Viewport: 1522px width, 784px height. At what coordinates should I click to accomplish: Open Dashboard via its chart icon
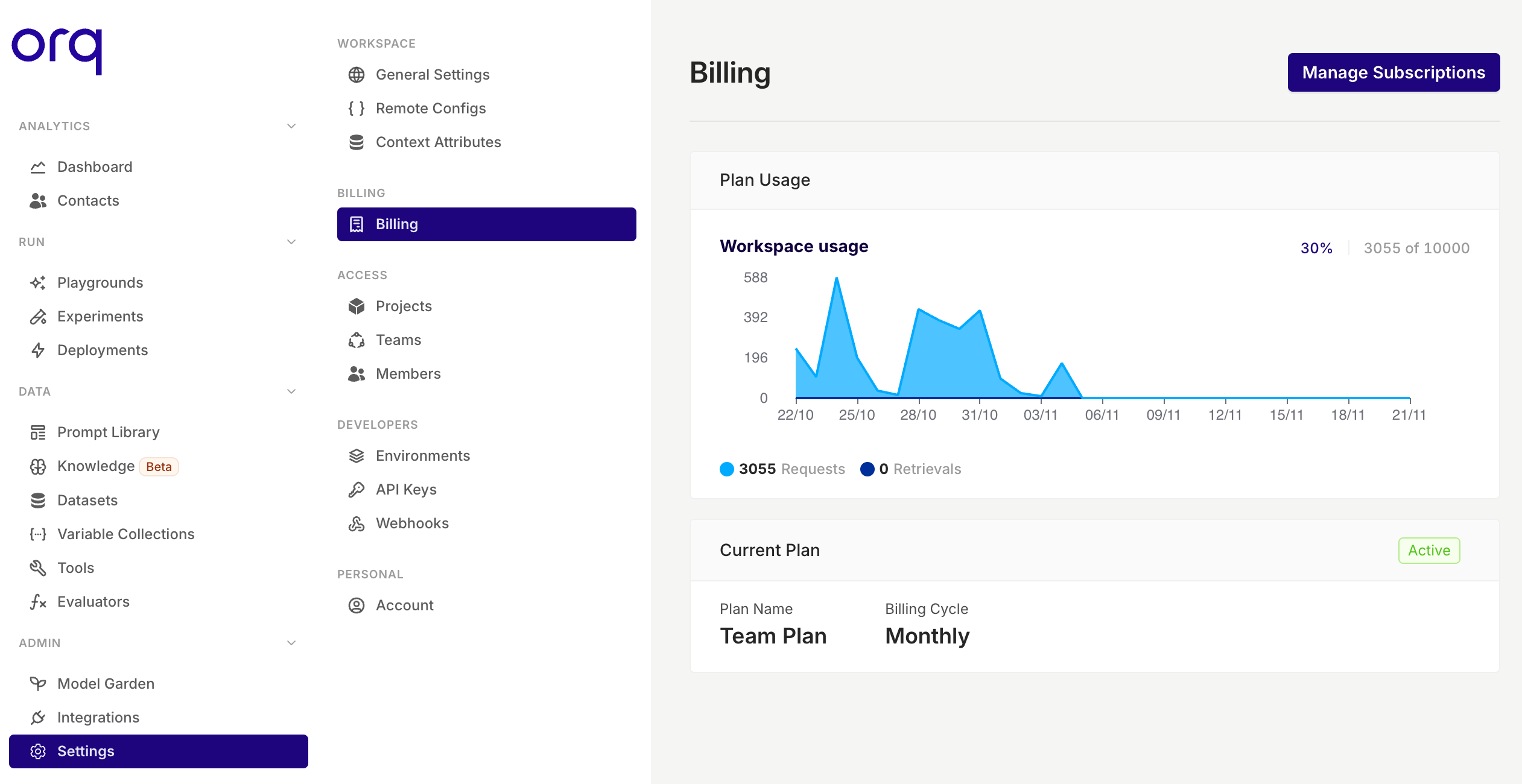[38, 167]
